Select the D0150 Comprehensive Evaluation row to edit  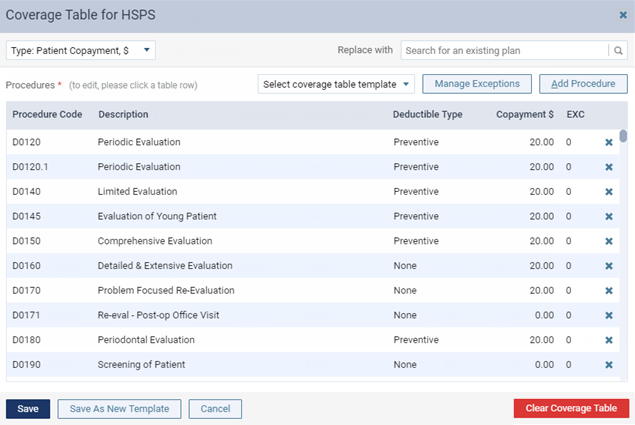[x=313, y=241]
